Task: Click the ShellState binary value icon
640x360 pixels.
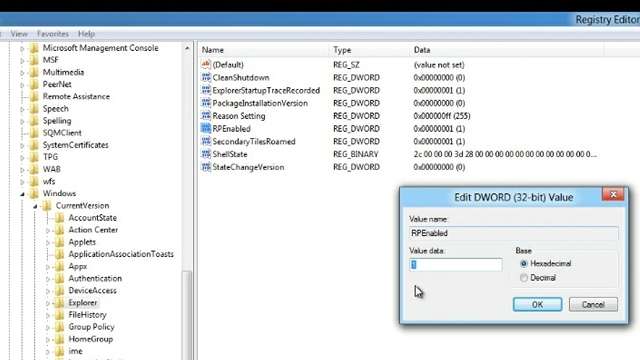Action: [206, 154]
